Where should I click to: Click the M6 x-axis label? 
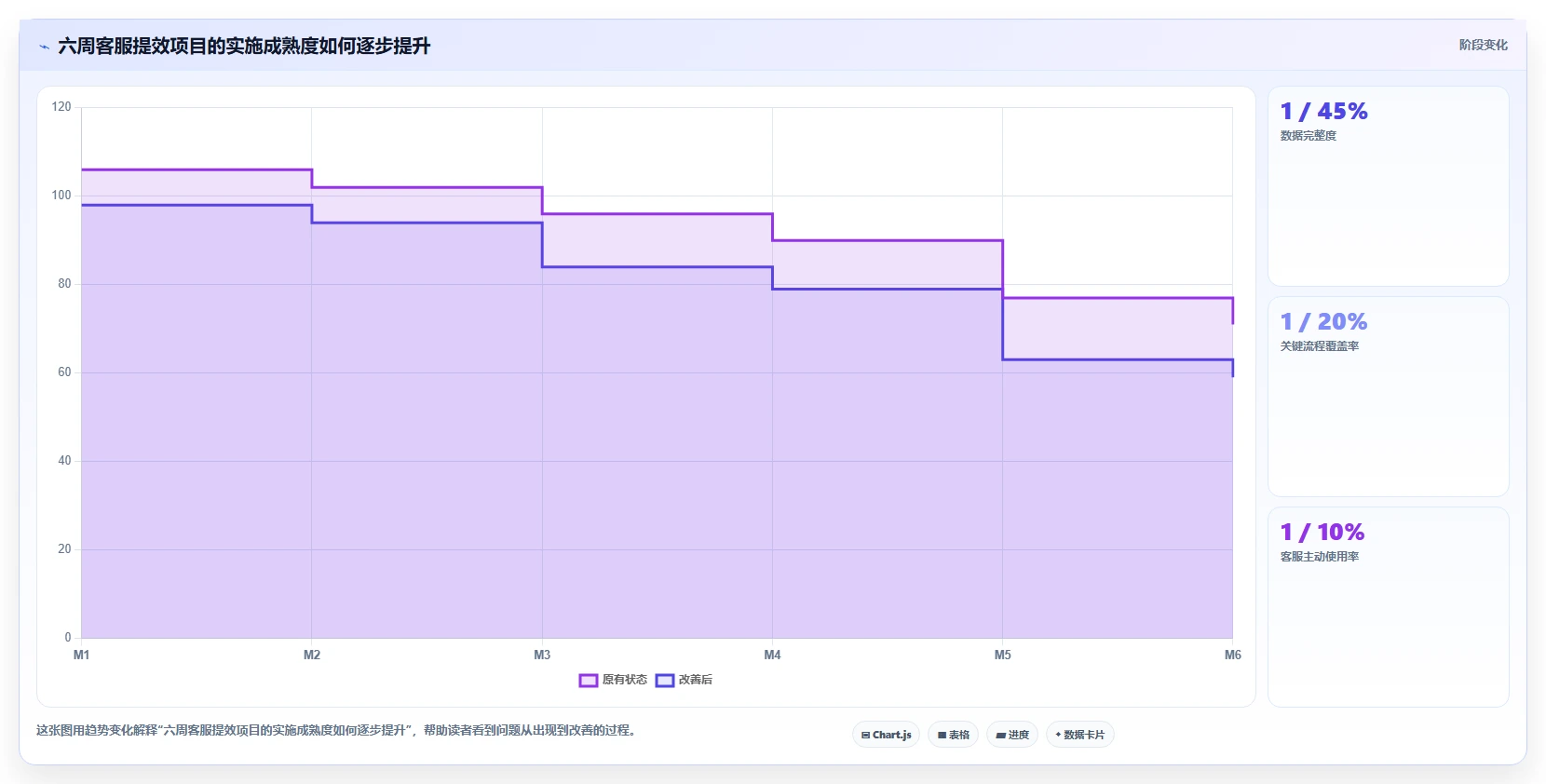1232,655
